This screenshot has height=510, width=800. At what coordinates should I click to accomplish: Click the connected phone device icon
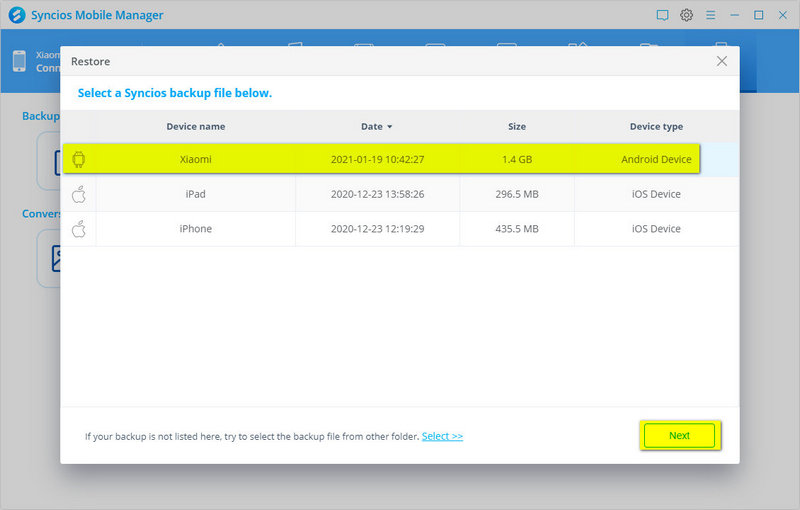(19, 61)
